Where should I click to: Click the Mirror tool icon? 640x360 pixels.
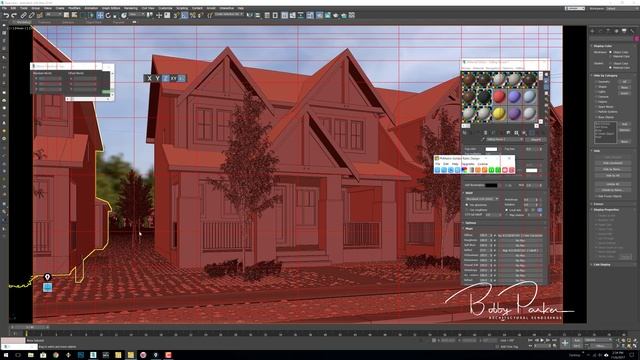tap(250, 16)
